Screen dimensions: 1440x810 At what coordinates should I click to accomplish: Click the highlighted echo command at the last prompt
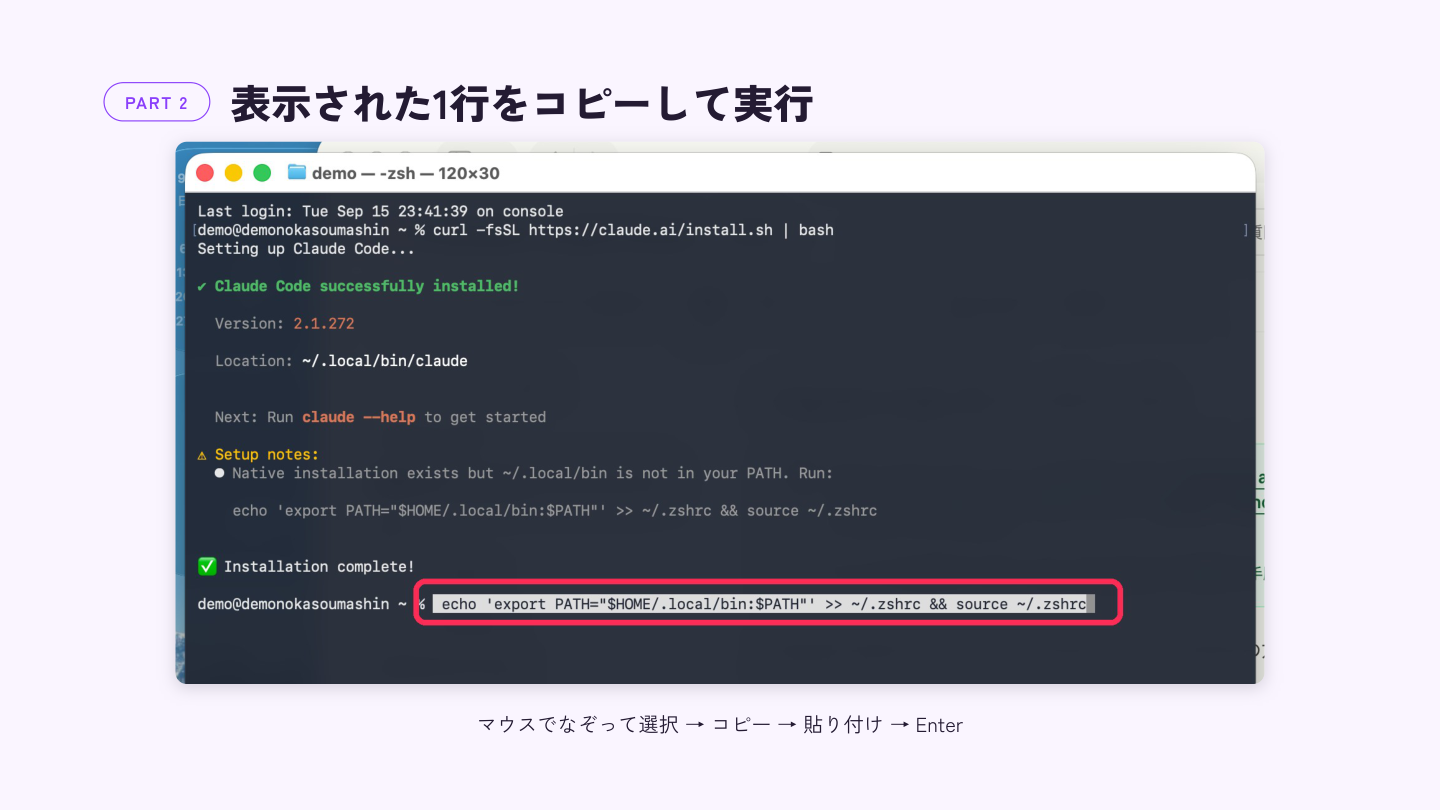coord(764,604)
